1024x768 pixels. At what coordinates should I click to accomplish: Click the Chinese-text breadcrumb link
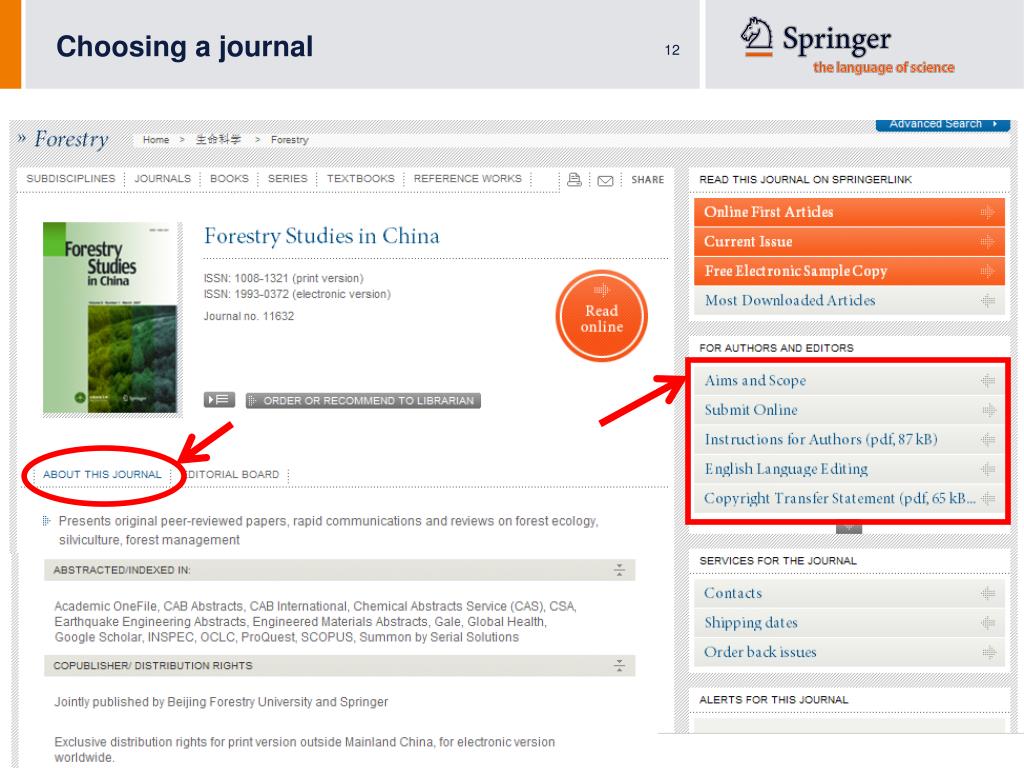pyautogui.click(x=218, y=140)
